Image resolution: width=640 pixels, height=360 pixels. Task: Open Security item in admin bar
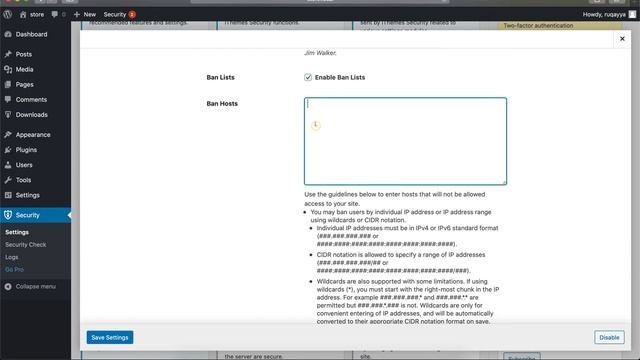pyautogui.click(x=115, y=14)
